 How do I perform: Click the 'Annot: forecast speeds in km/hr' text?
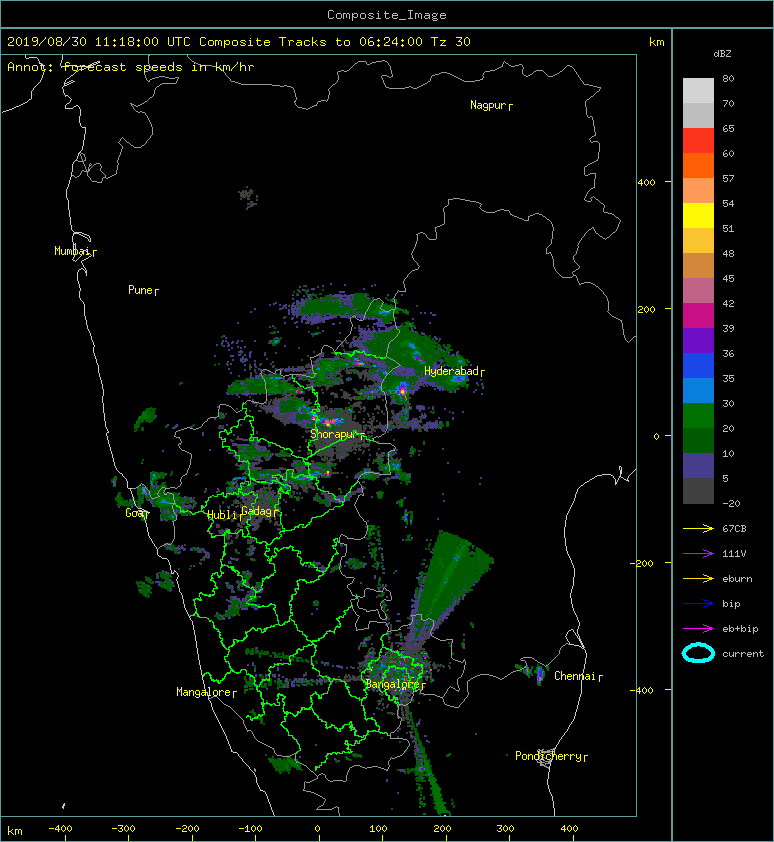131,67
